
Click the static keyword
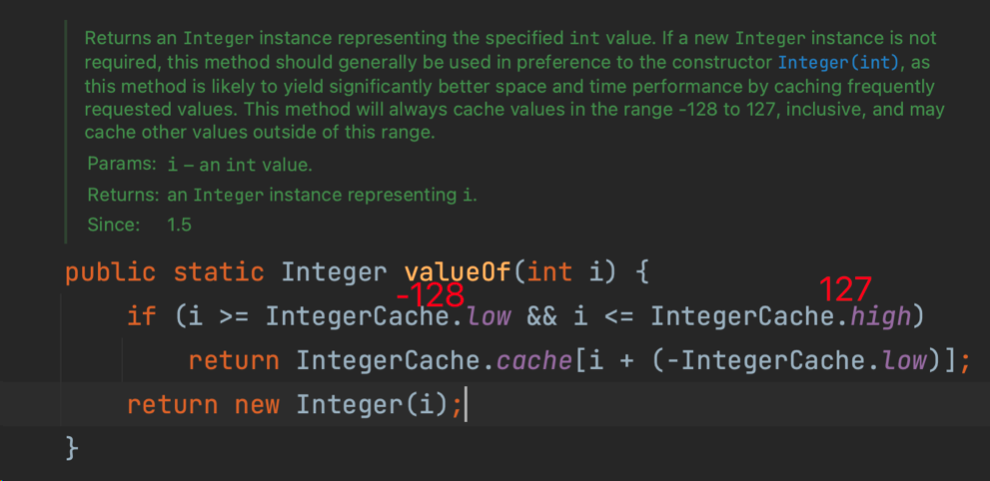pyautogui.click(x=218, y=272)
